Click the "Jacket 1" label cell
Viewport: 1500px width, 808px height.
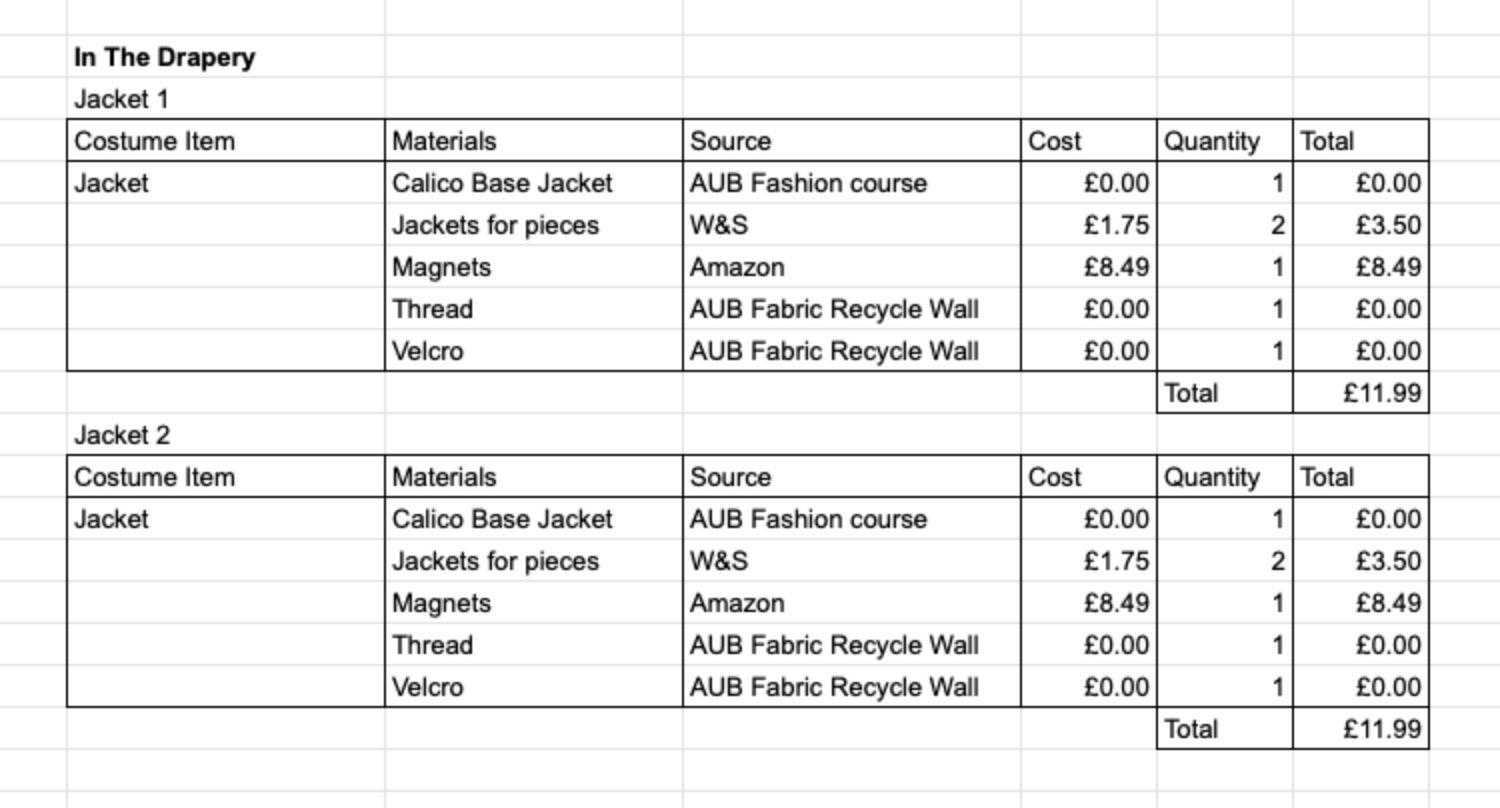click(122, 99)
